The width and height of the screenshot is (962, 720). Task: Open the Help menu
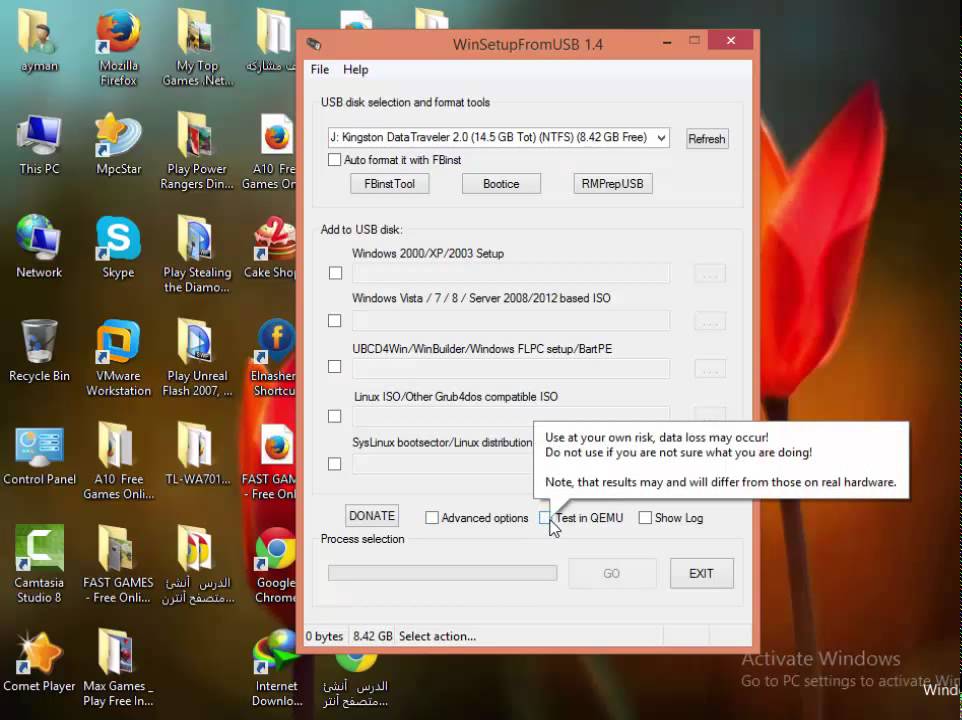click(355, 70)
